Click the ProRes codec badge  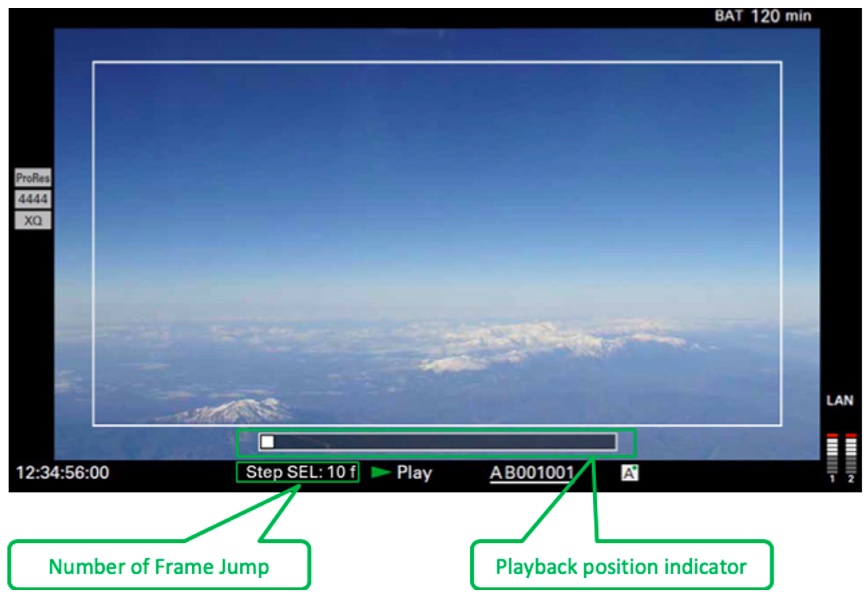pos(33,178)
